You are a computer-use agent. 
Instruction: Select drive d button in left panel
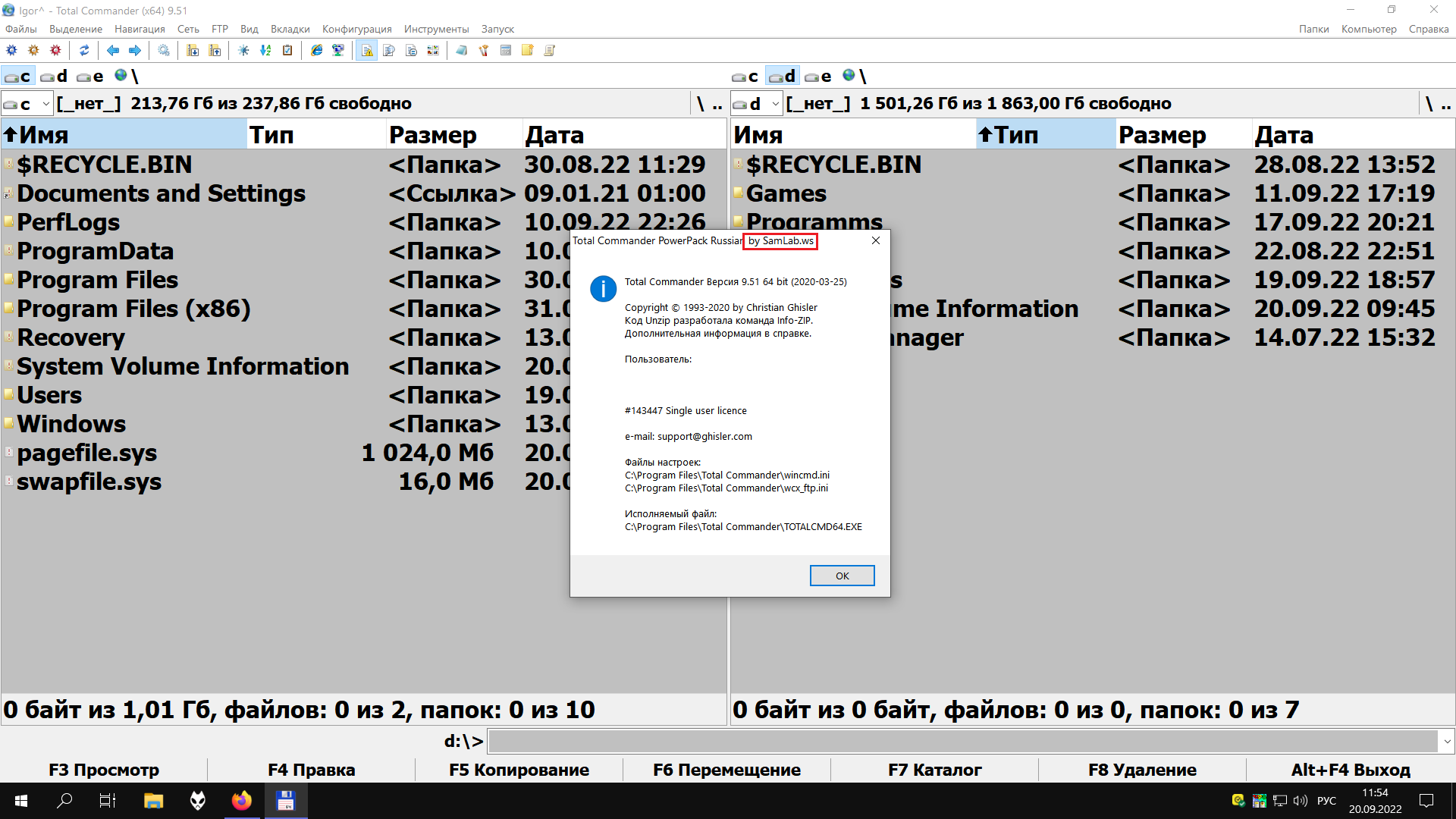54,77
